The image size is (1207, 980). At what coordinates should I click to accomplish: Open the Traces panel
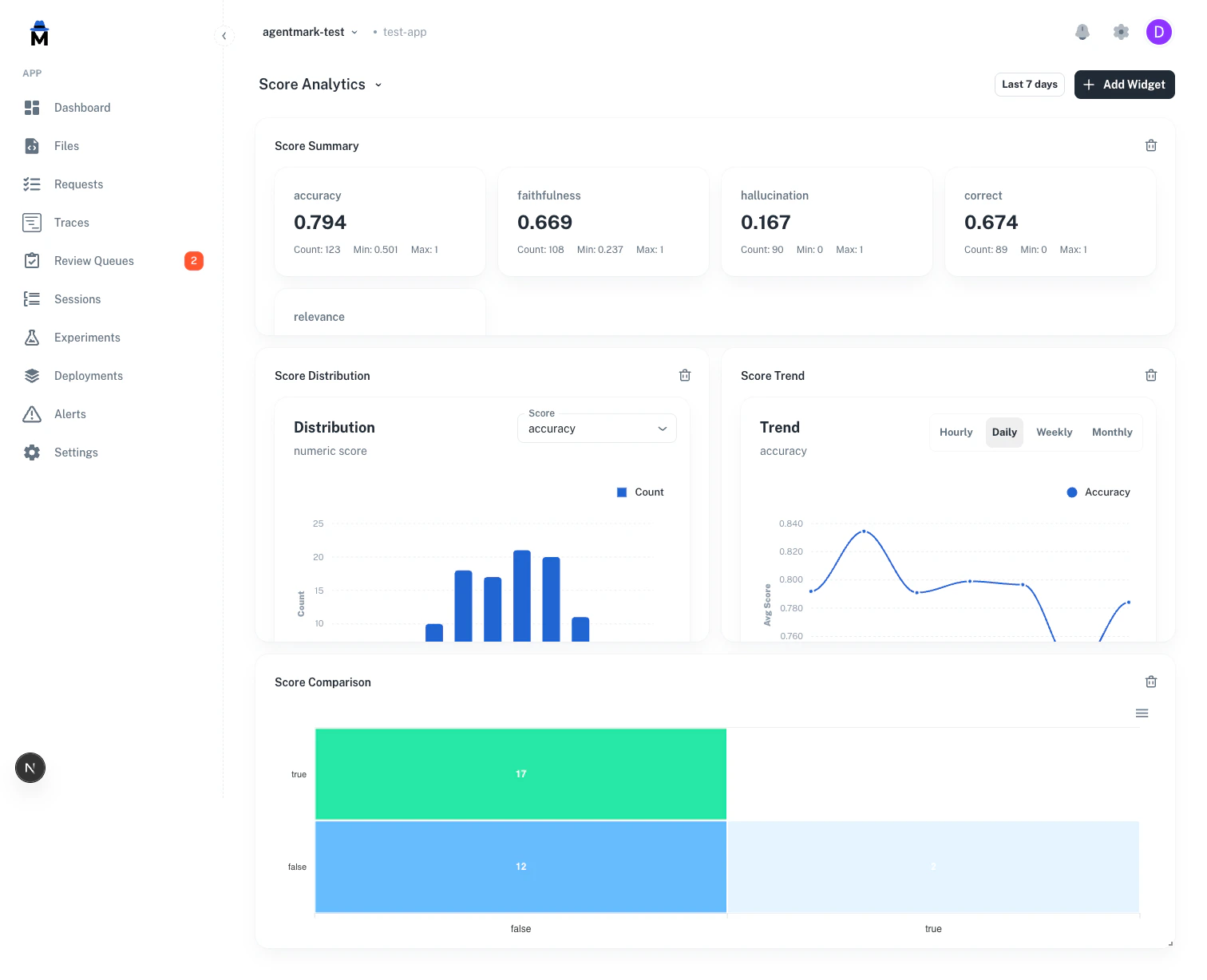(72, 223)
